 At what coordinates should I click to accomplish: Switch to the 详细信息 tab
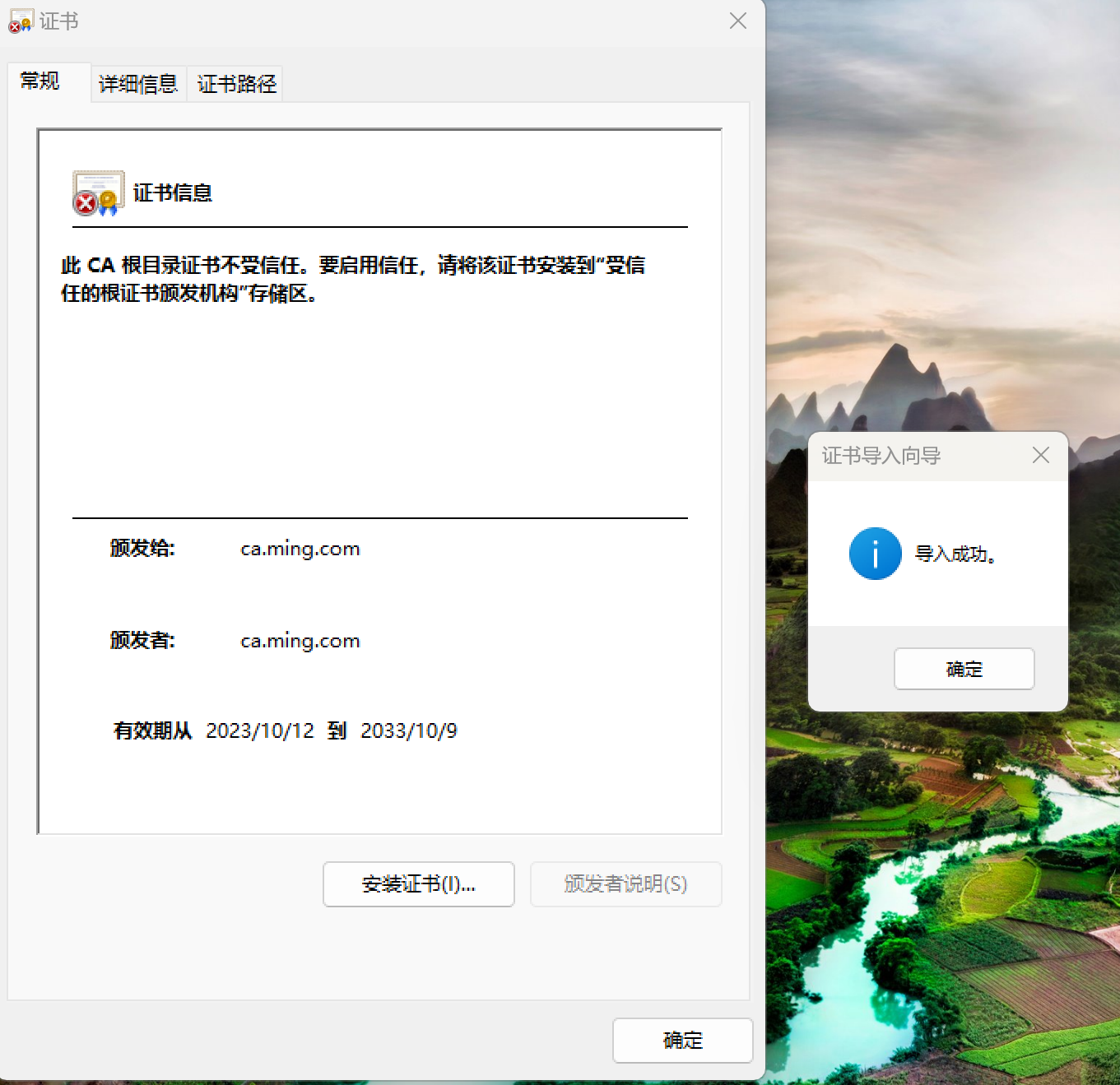[137, 82]
